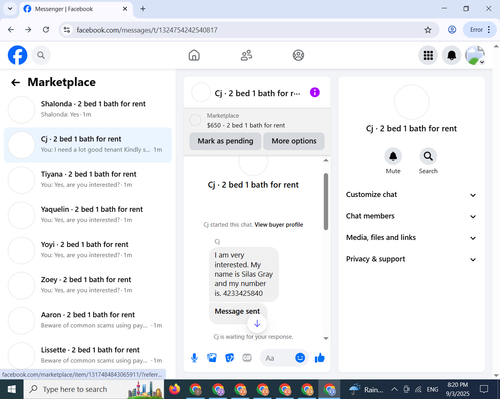
Task: Click the Facebook search magnifier icon
Action: [41, 55]
